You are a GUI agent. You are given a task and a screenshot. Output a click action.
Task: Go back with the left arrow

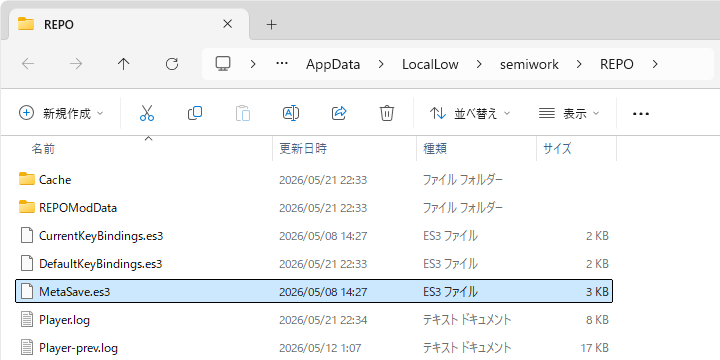click(28, 64)
